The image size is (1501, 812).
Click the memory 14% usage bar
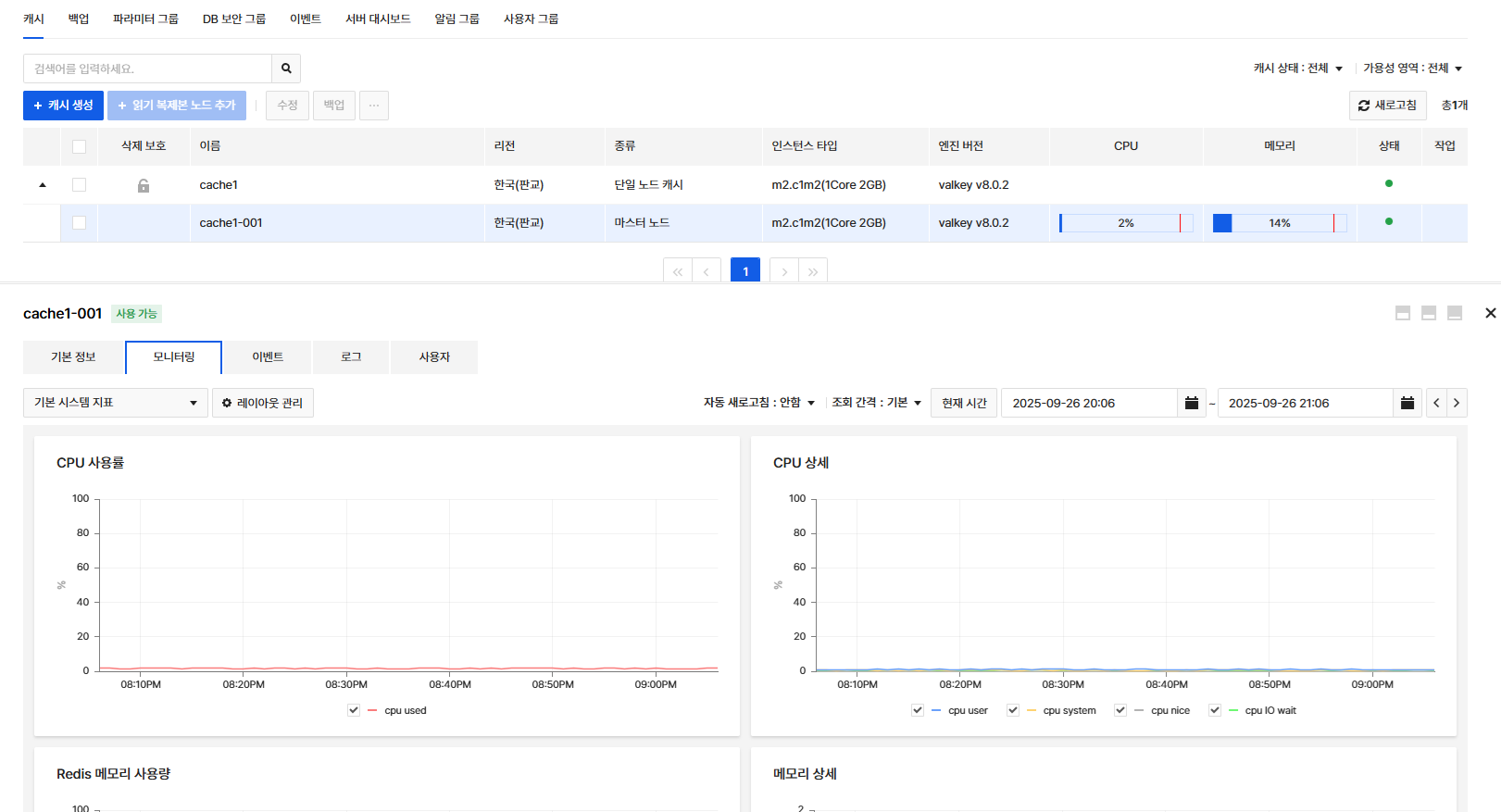pos(1279,223)
